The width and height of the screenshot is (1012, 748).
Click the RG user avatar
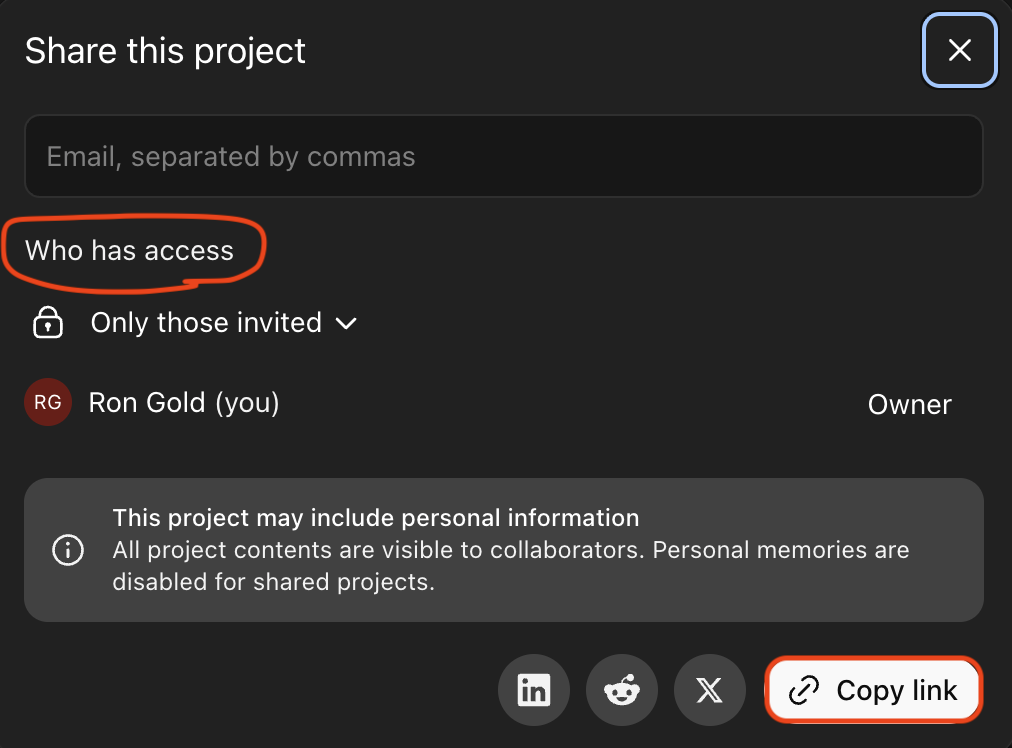[48, 403]
